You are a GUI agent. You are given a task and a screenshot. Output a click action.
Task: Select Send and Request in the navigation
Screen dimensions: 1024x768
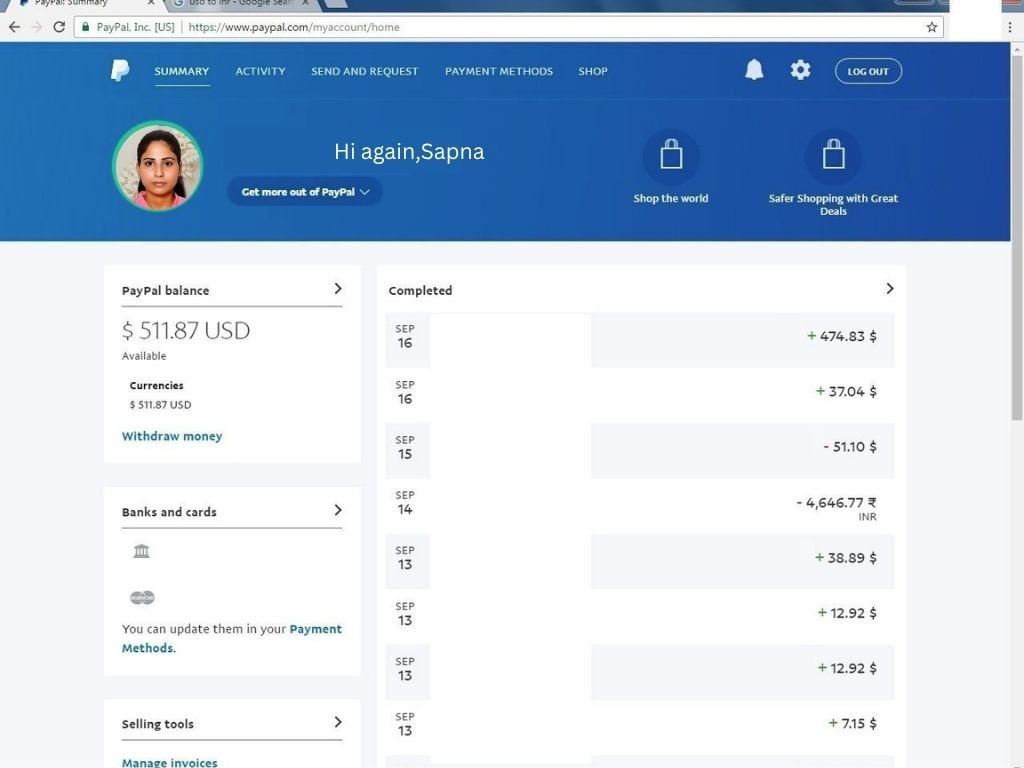tap(364, 71)
